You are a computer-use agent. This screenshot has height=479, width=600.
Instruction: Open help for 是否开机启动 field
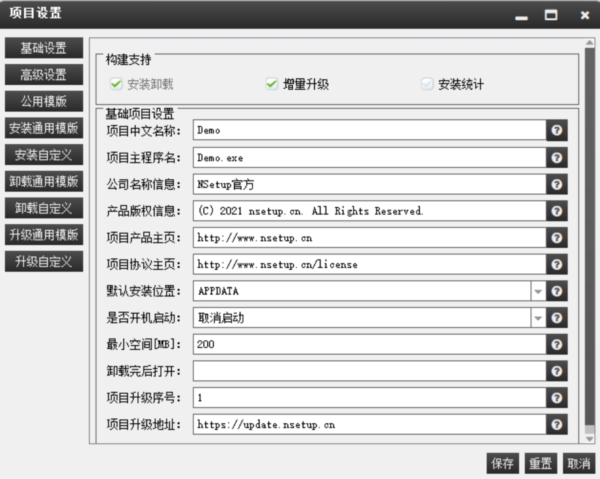(557, 318)
